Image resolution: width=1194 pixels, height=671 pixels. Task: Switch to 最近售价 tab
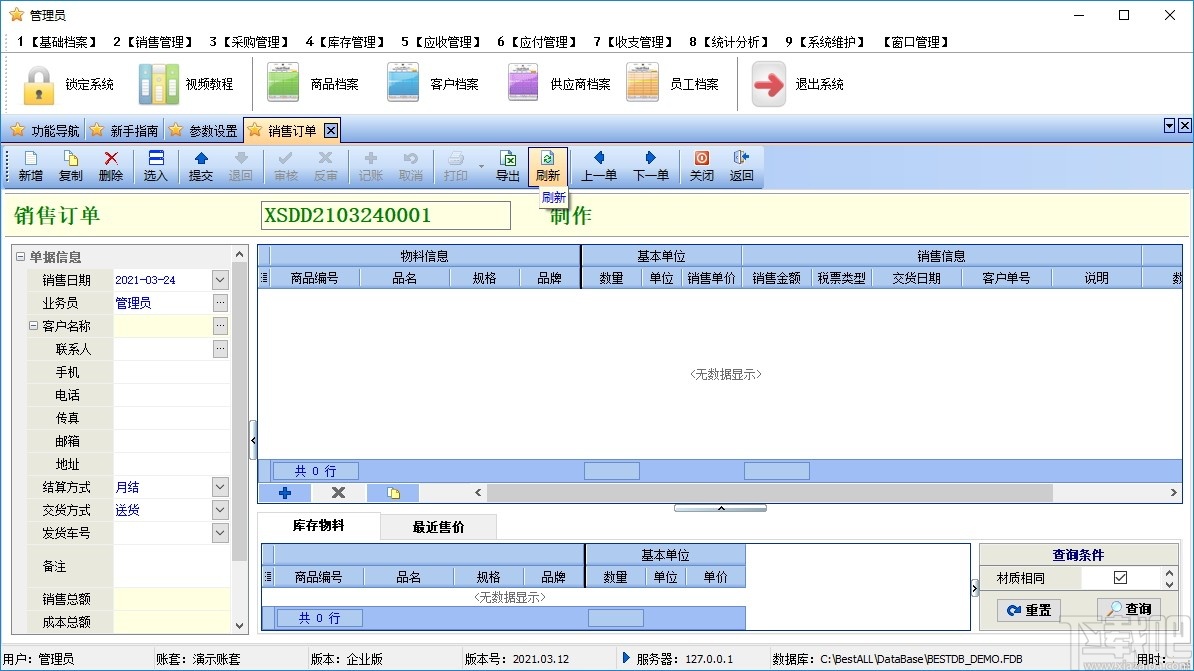point(439,526)
